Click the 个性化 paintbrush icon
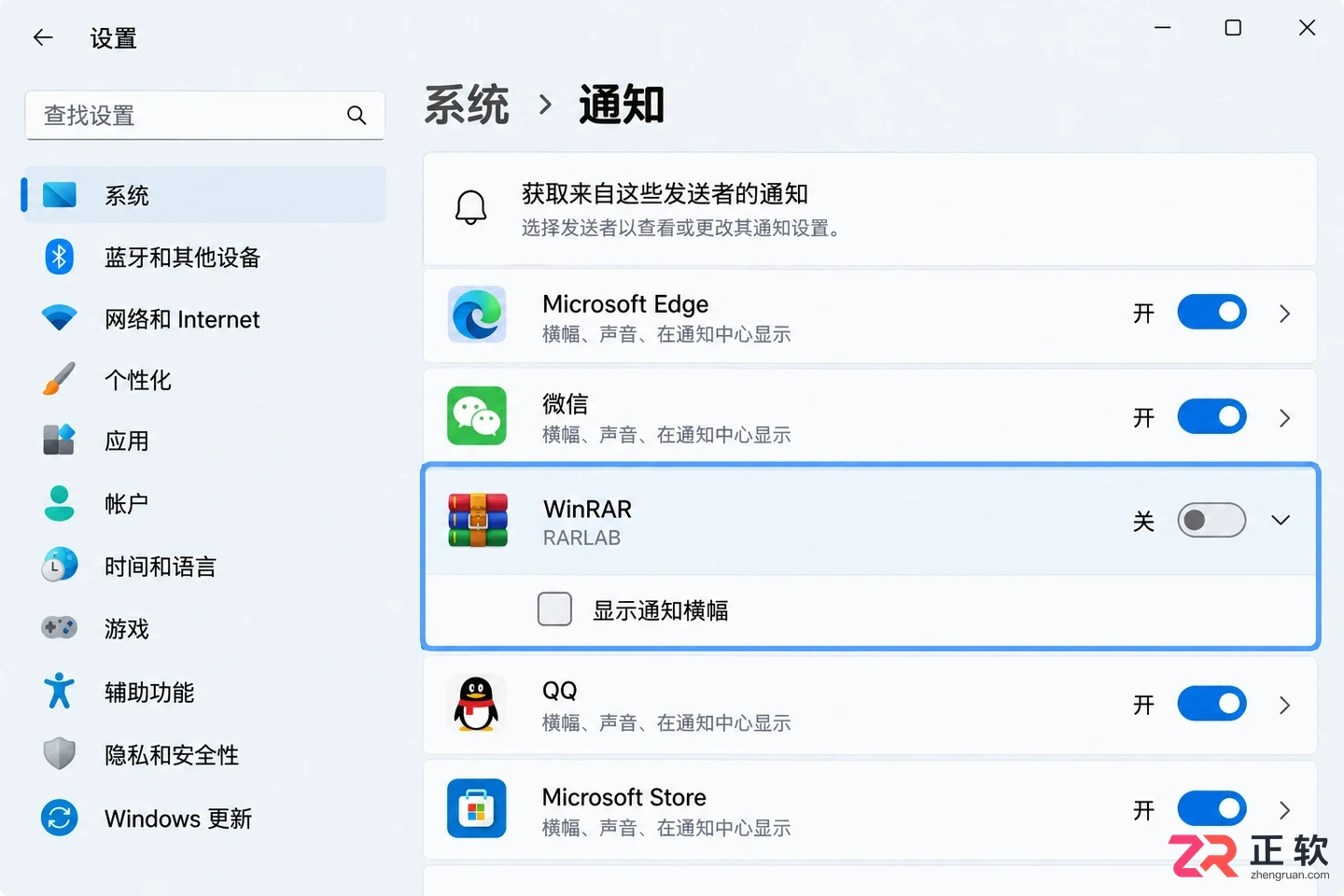The image size is (1344, 896). coord(60,379)
